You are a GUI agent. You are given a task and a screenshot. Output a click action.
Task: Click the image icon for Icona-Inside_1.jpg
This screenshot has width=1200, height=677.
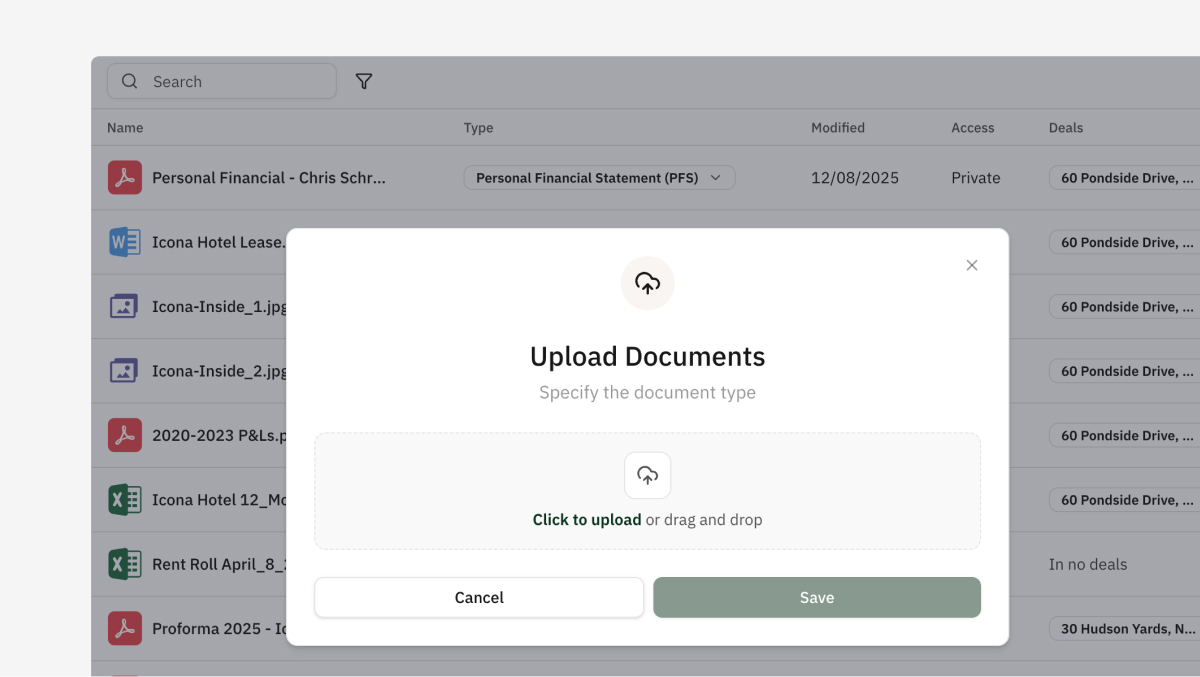tap(125, 307)
